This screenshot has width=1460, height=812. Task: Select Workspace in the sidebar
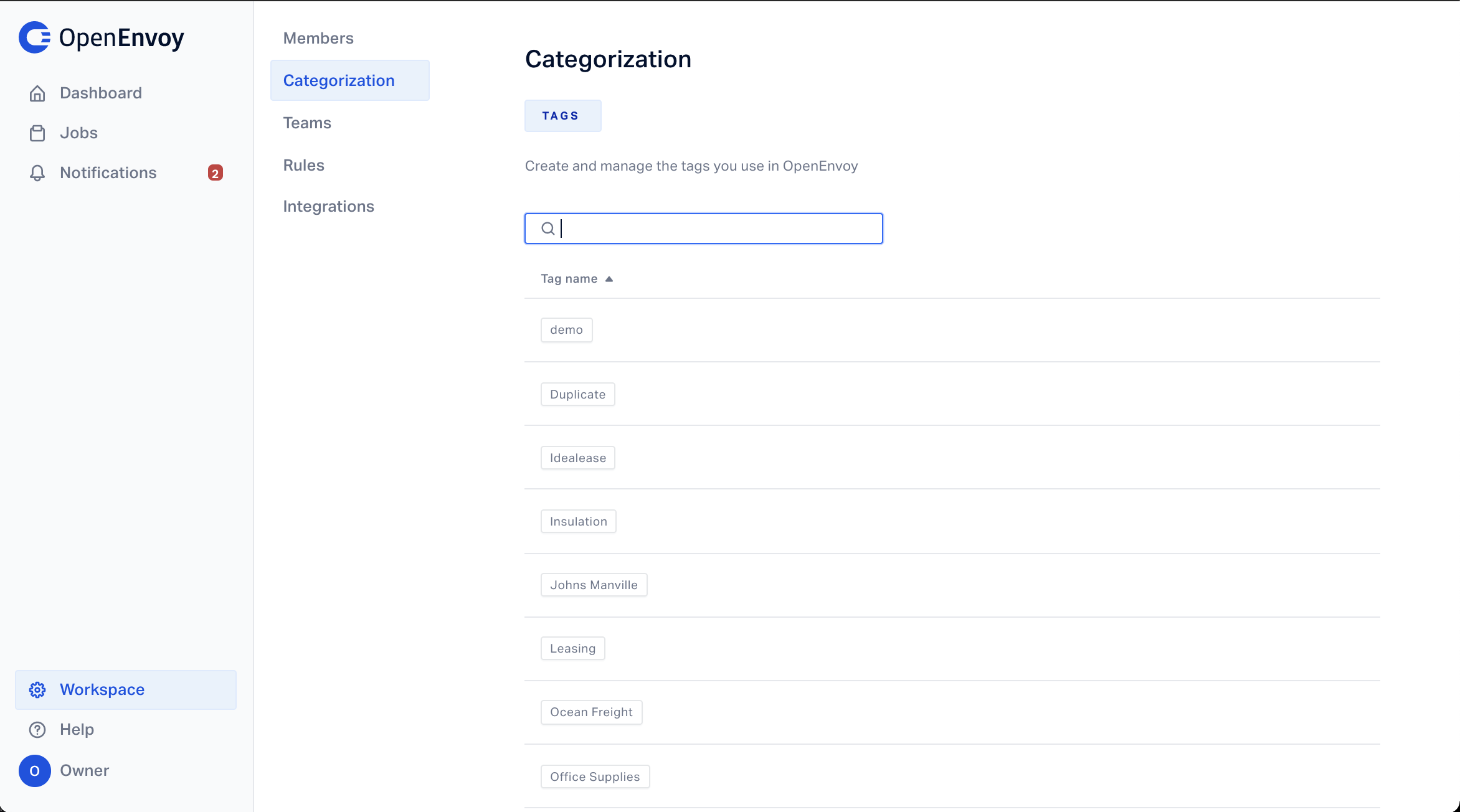pos(126,690)
